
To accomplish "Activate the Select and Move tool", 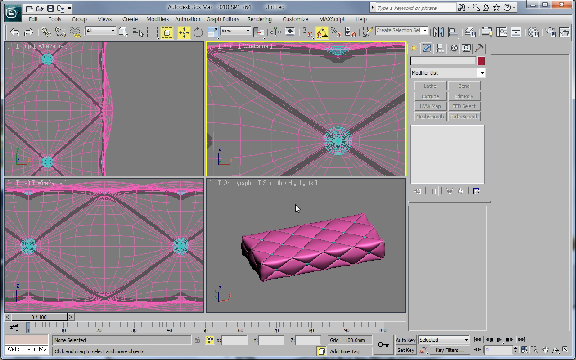I will pyautogui.click(x=184, y=33).
